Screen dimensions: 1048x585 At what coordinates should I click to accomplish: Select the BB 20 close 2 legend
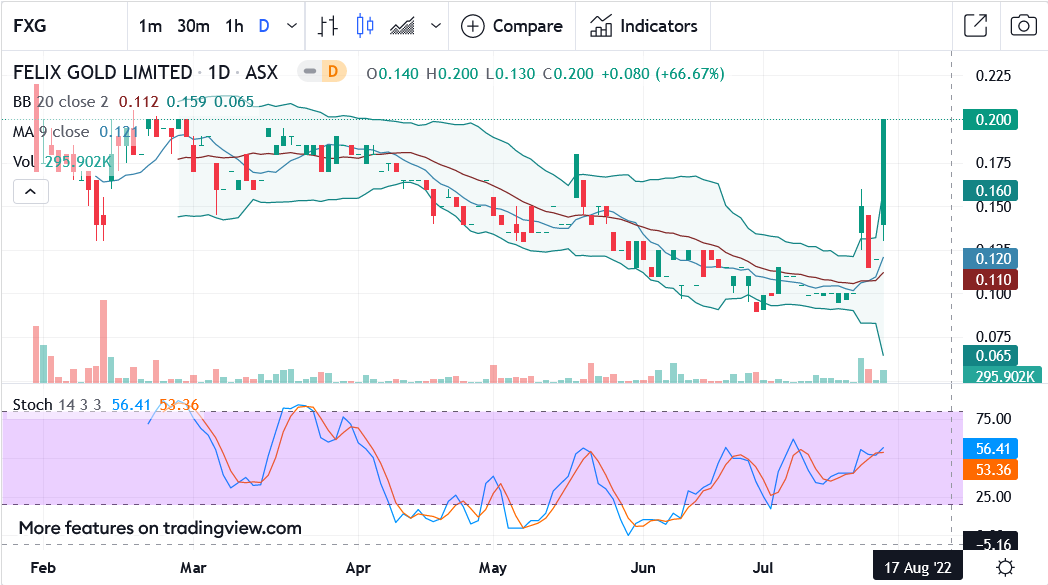pyautogui.click(x=61, y=102)
